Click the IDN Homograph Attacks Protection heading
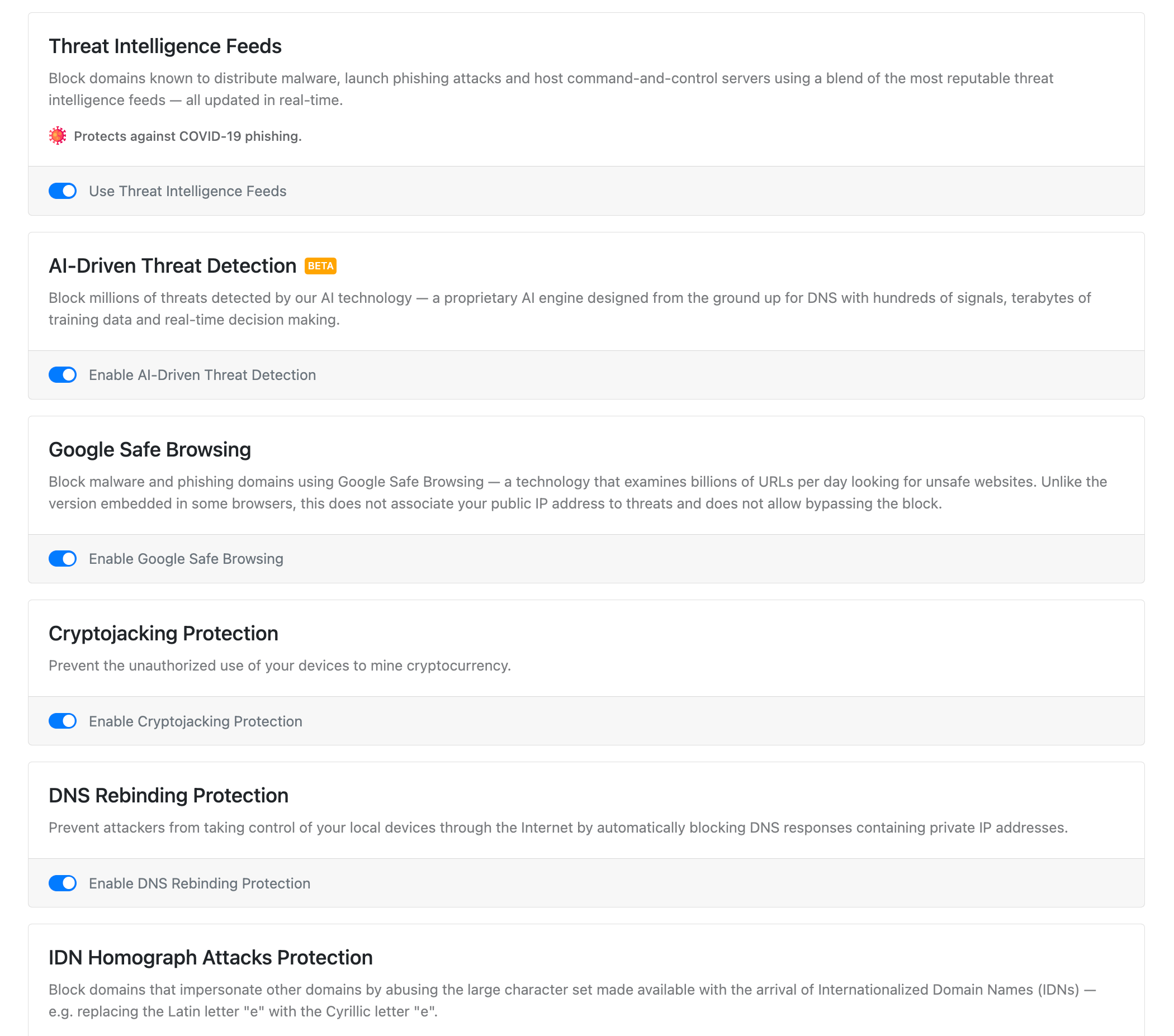This screenshot has height=1036, width=1174. click(x=210, y=957)
